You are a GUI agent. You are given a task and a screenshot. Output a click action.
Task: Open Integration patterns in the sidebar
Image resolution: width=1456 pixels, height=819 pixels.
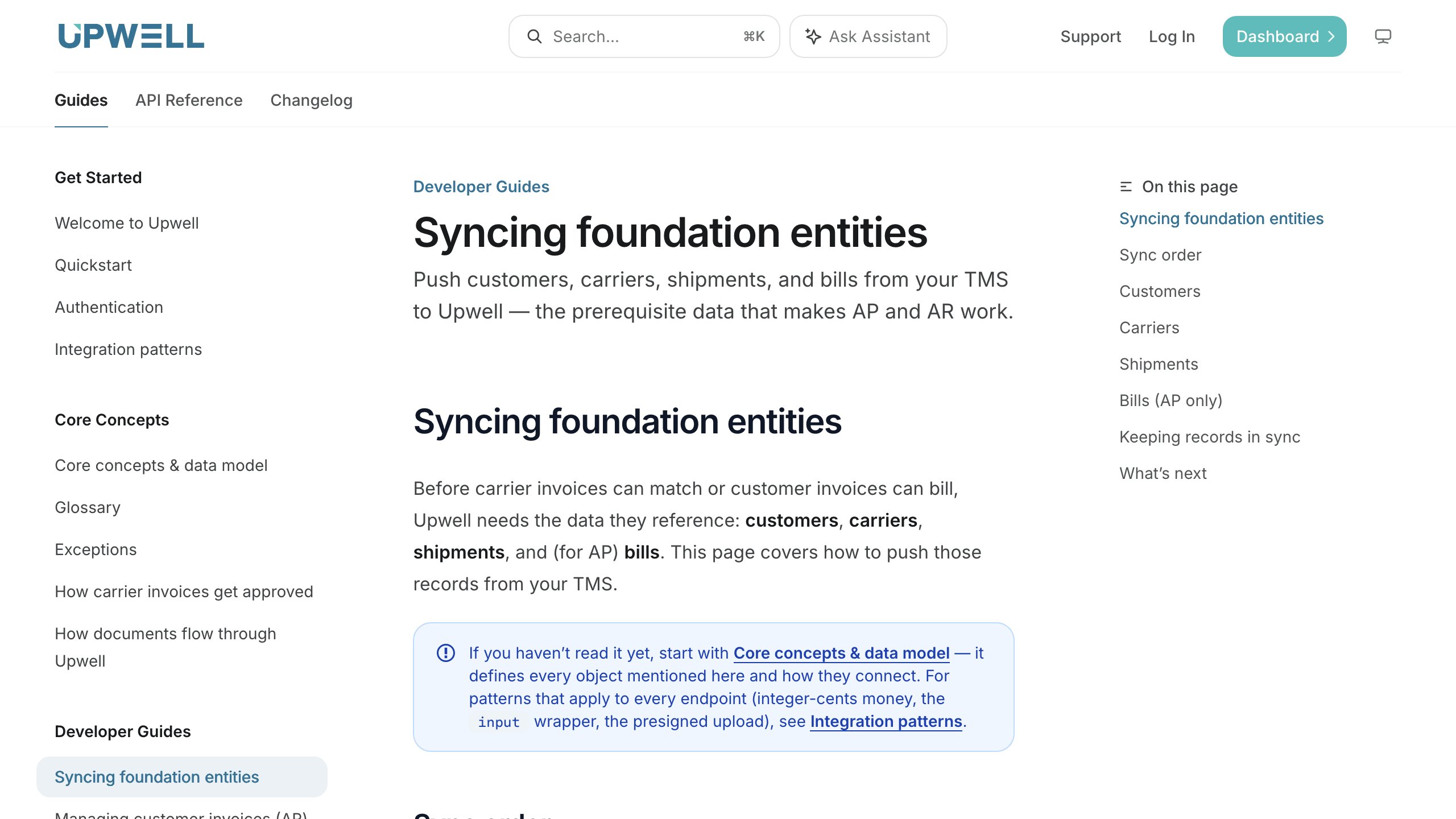tap(128, 349)
